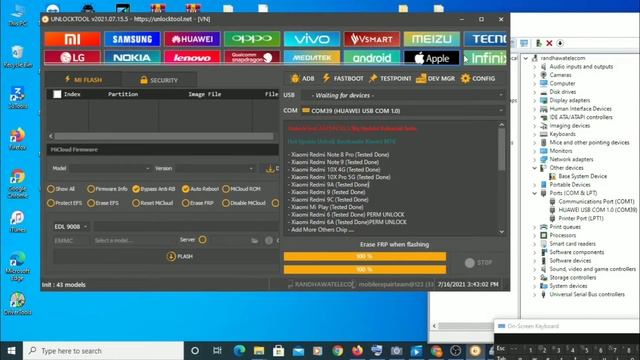Open the EDL 9008 mode dropdown
Image resolution: width=640 pixels, height=360 pixels.
[x=71, y=226]
